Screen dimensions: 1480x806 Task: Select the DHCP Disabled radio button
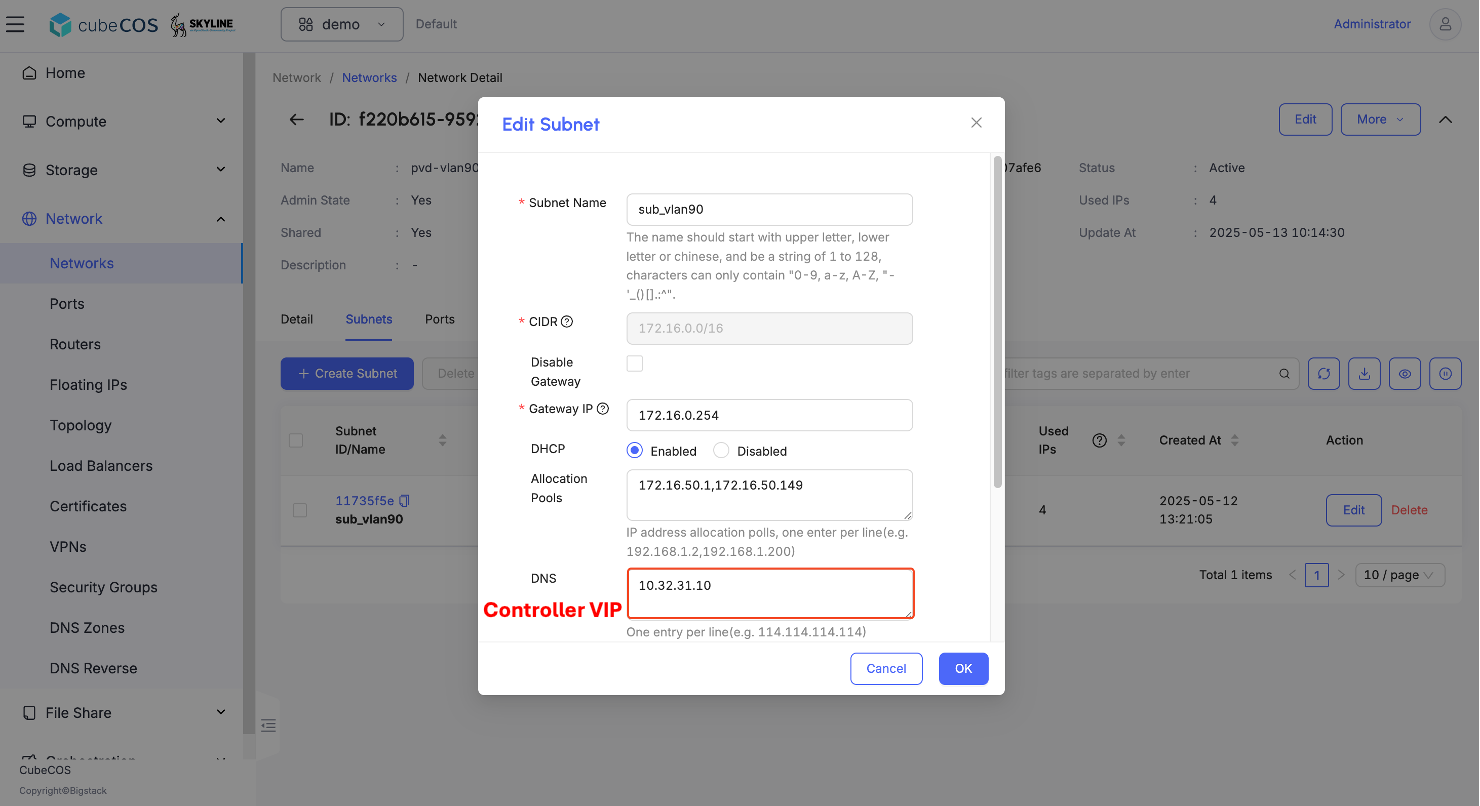tap(721, 451)
